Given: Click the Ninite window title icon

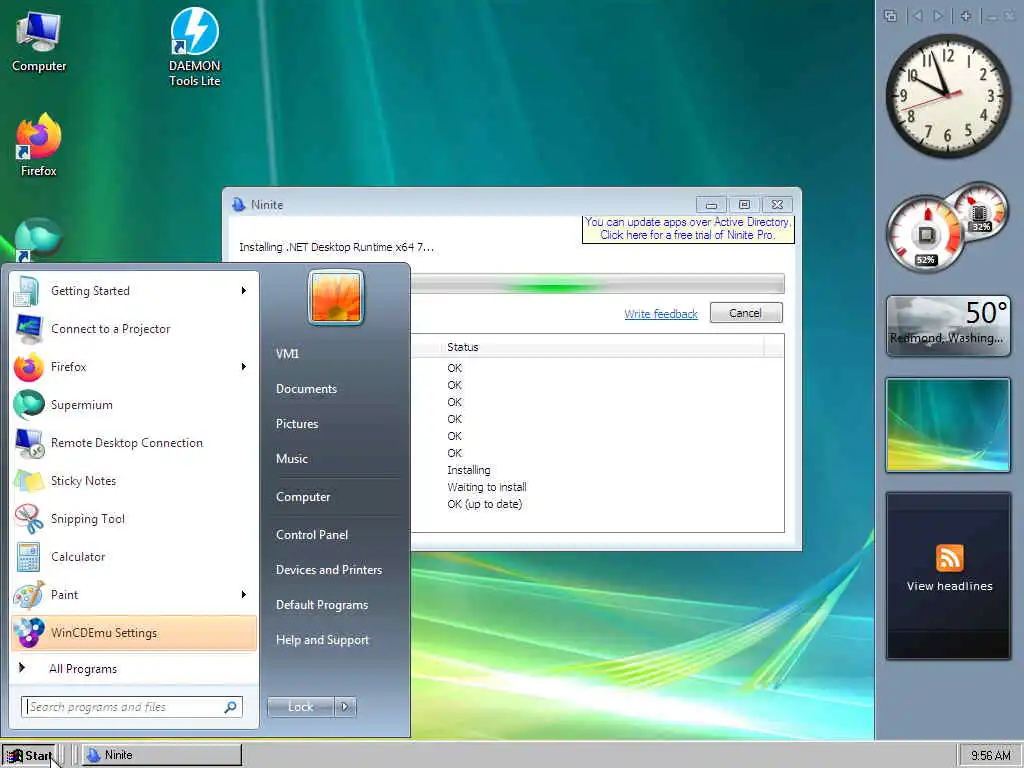Looking at the screenshot, I should [238, 204].
